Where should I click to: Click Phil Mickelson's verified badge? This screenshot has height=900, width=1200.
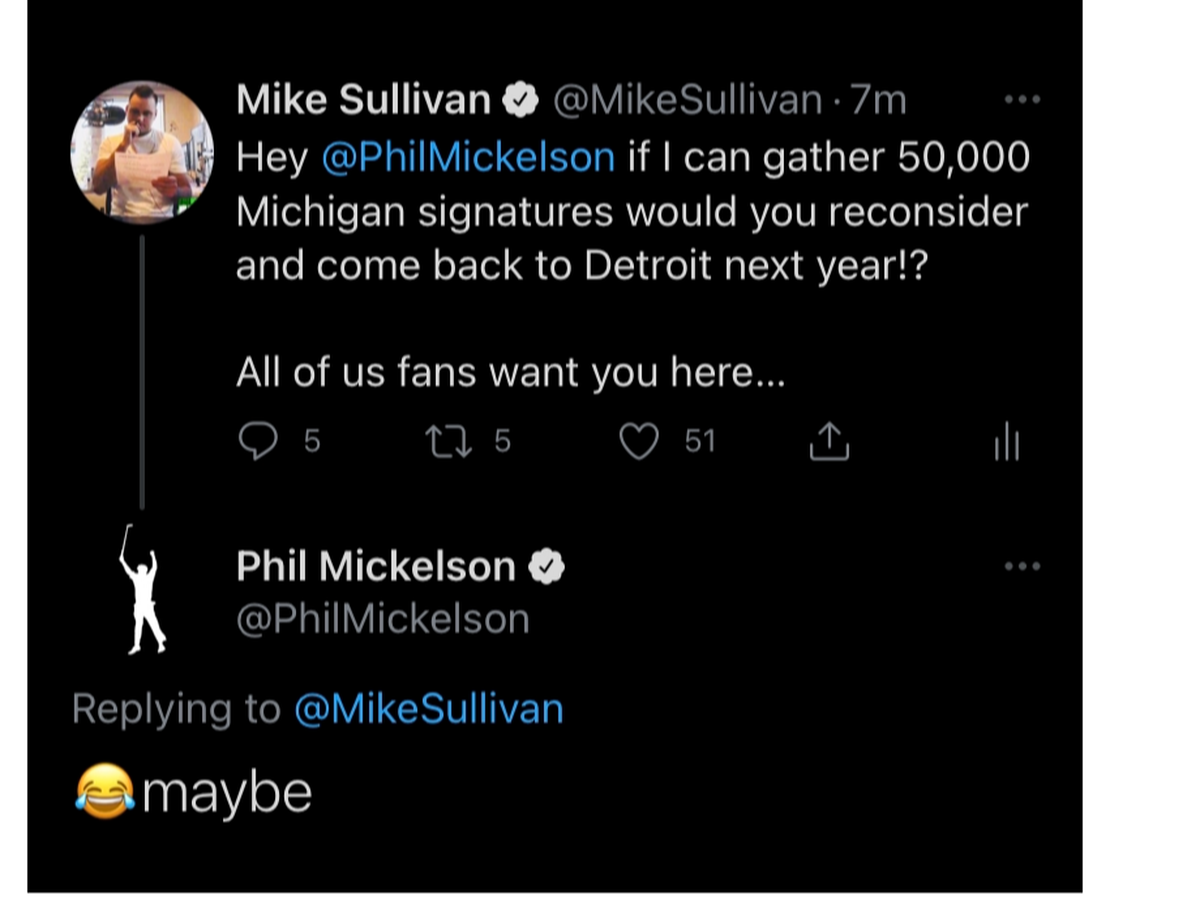[546, 567]
